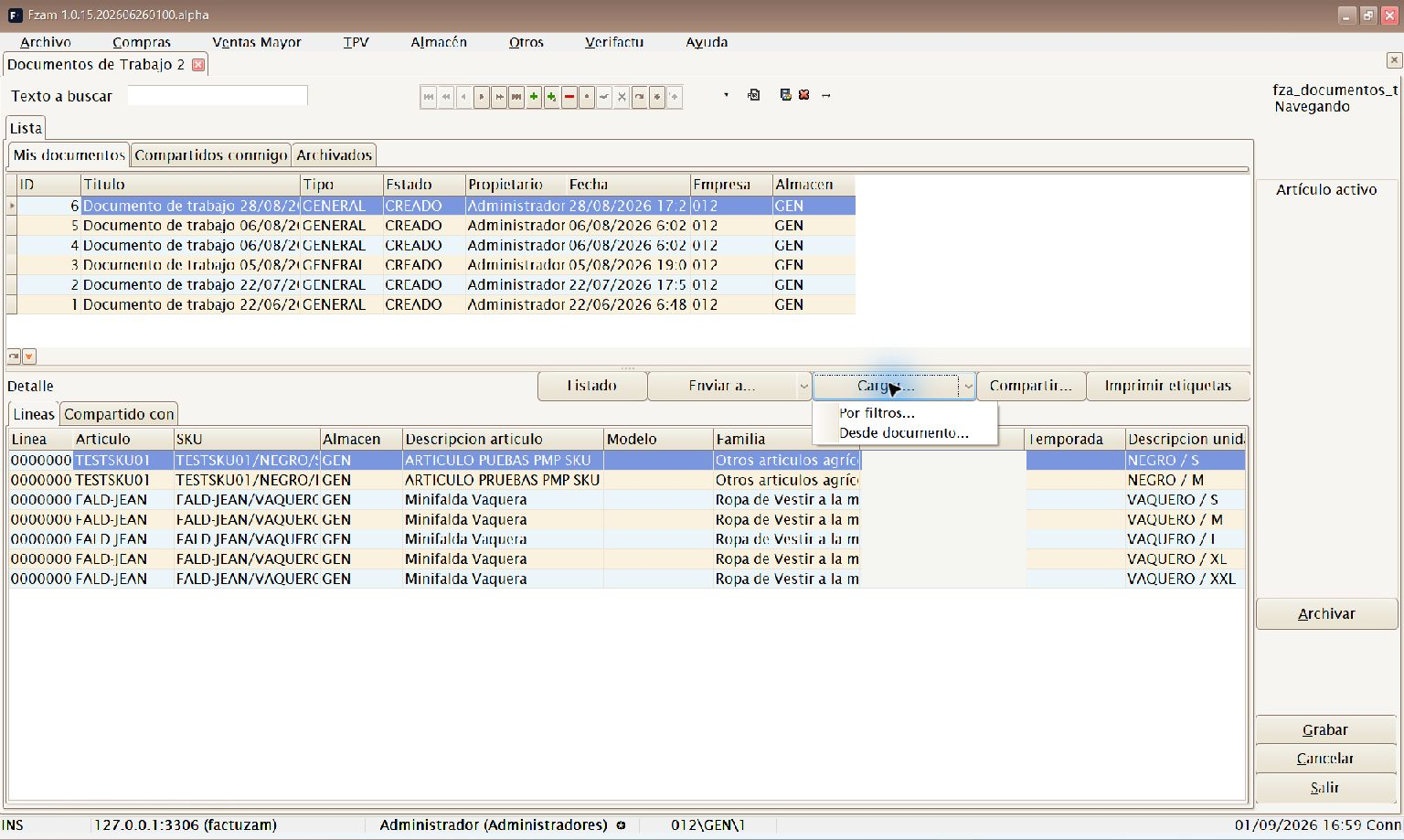
Task: Click the up-arrow navigator toolbar icon
Action: coord(674,96)
